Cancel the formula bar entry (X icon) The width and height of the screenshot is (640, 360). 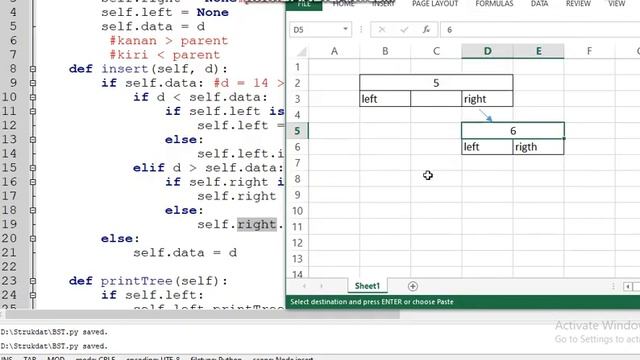[382, 30]
